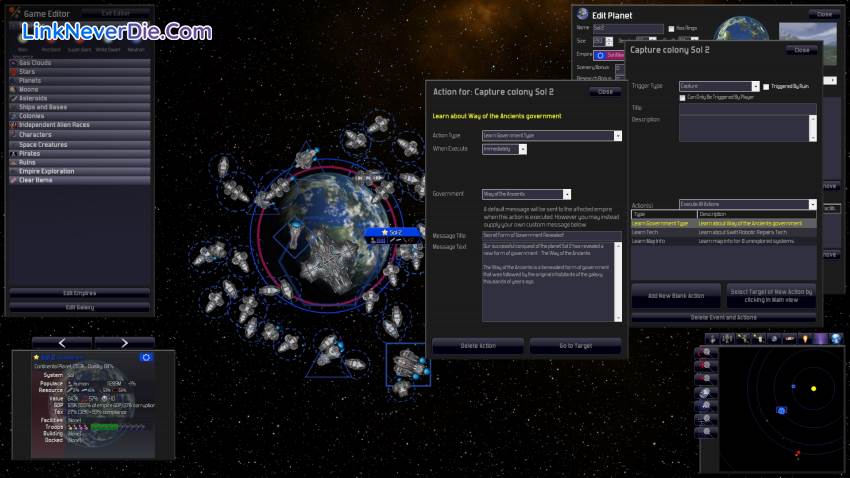Click inside the Message Text box

(x=548, y=282)
